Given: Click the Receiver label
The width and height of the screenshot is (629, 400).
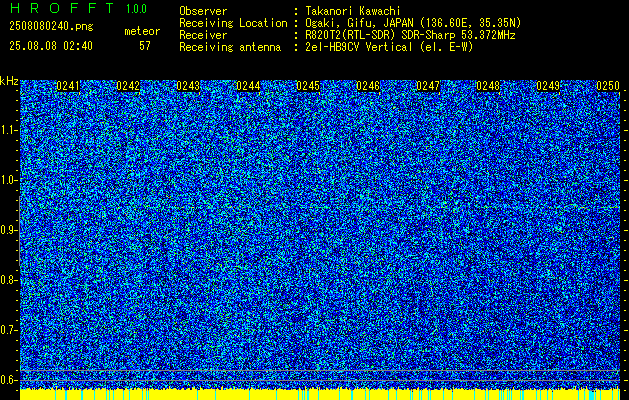Looking at the screenshot, I should pyautogui.click(x=203, y=35).
